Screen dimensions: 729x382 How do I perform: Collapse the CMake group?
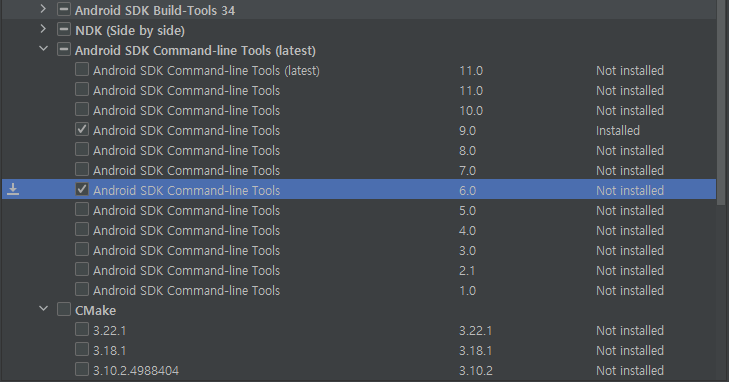click(43, 309)
